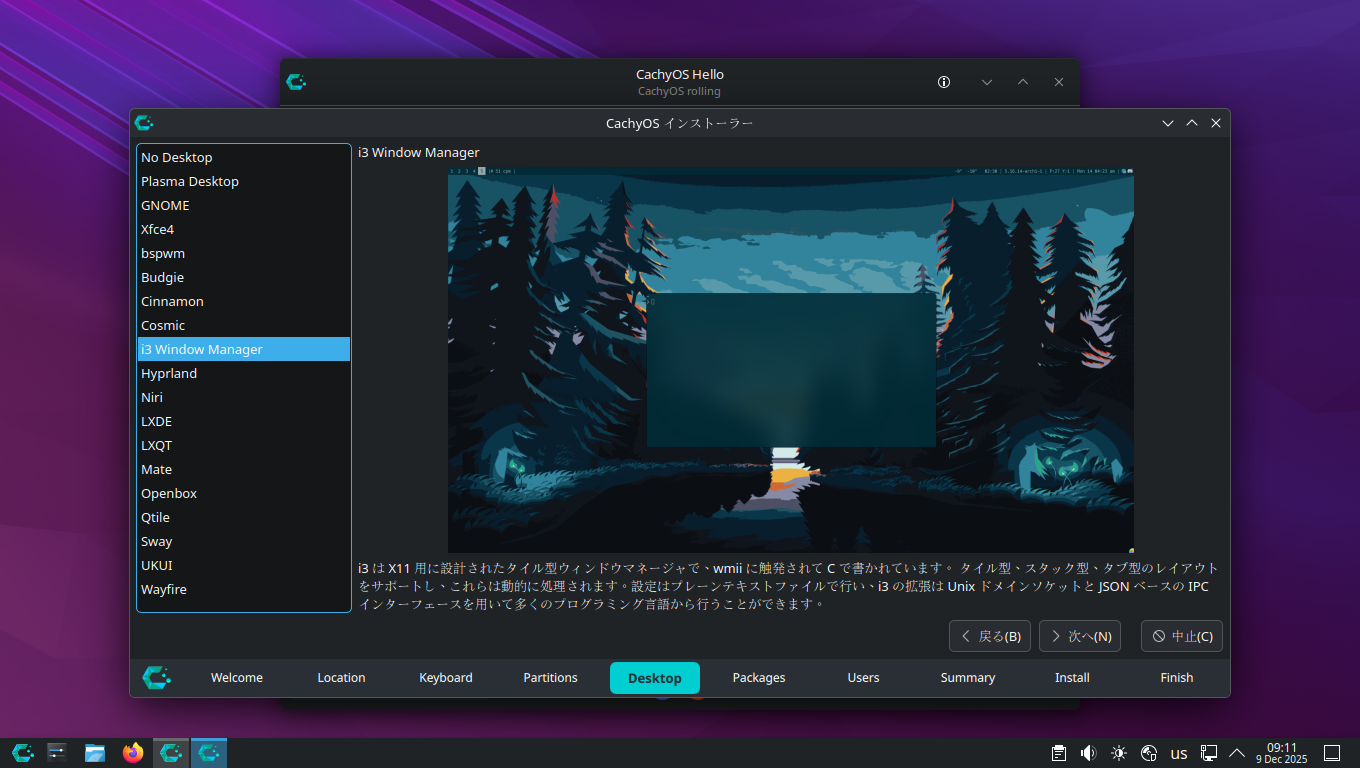1360x768 pixels.
Task: Select "Openbox" in the desktop list
Action: (244, 493)
